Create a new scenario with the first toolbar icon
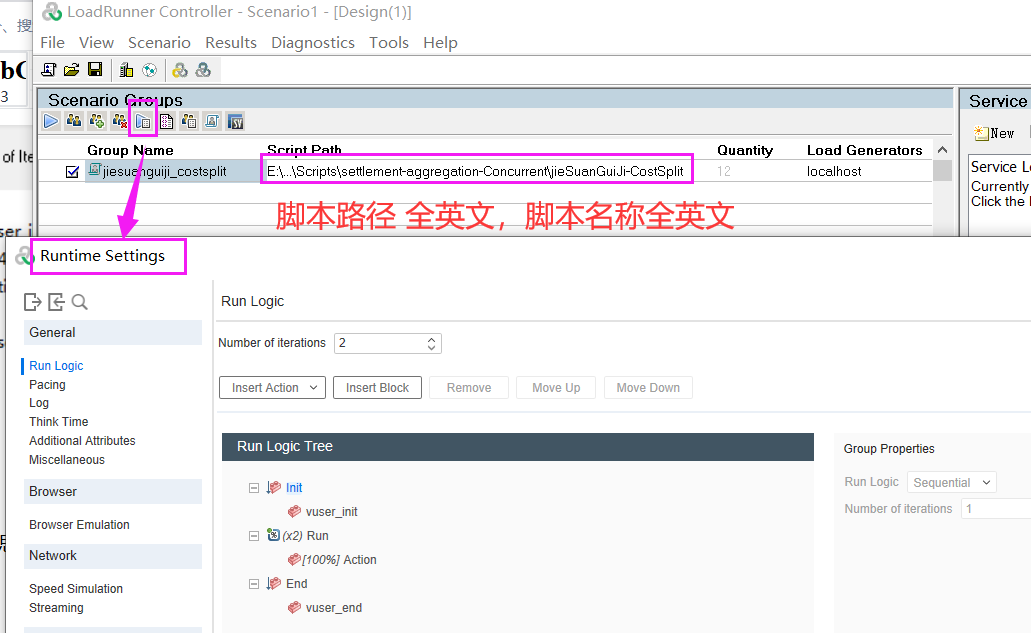Screen dimensions: 1031x633 click(48, 69)
